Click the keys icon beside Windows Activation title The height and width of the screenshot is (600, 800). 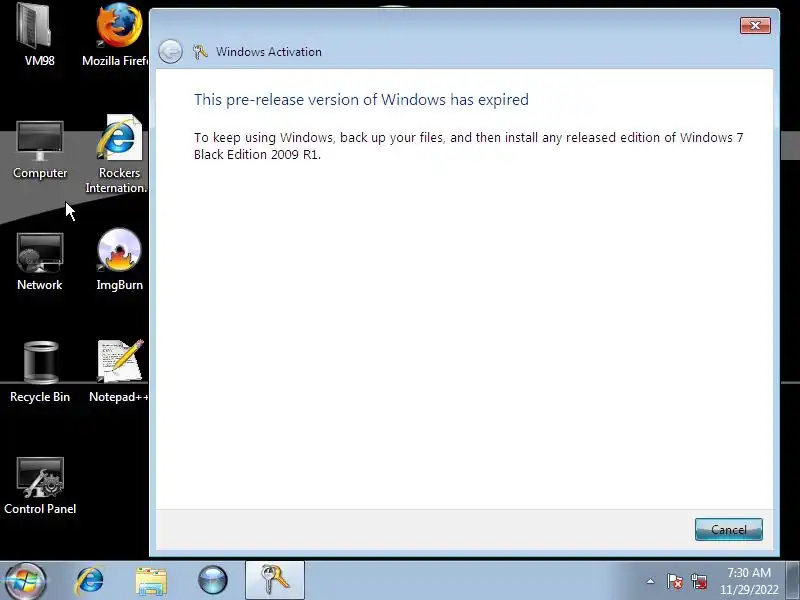pos(200,52)
